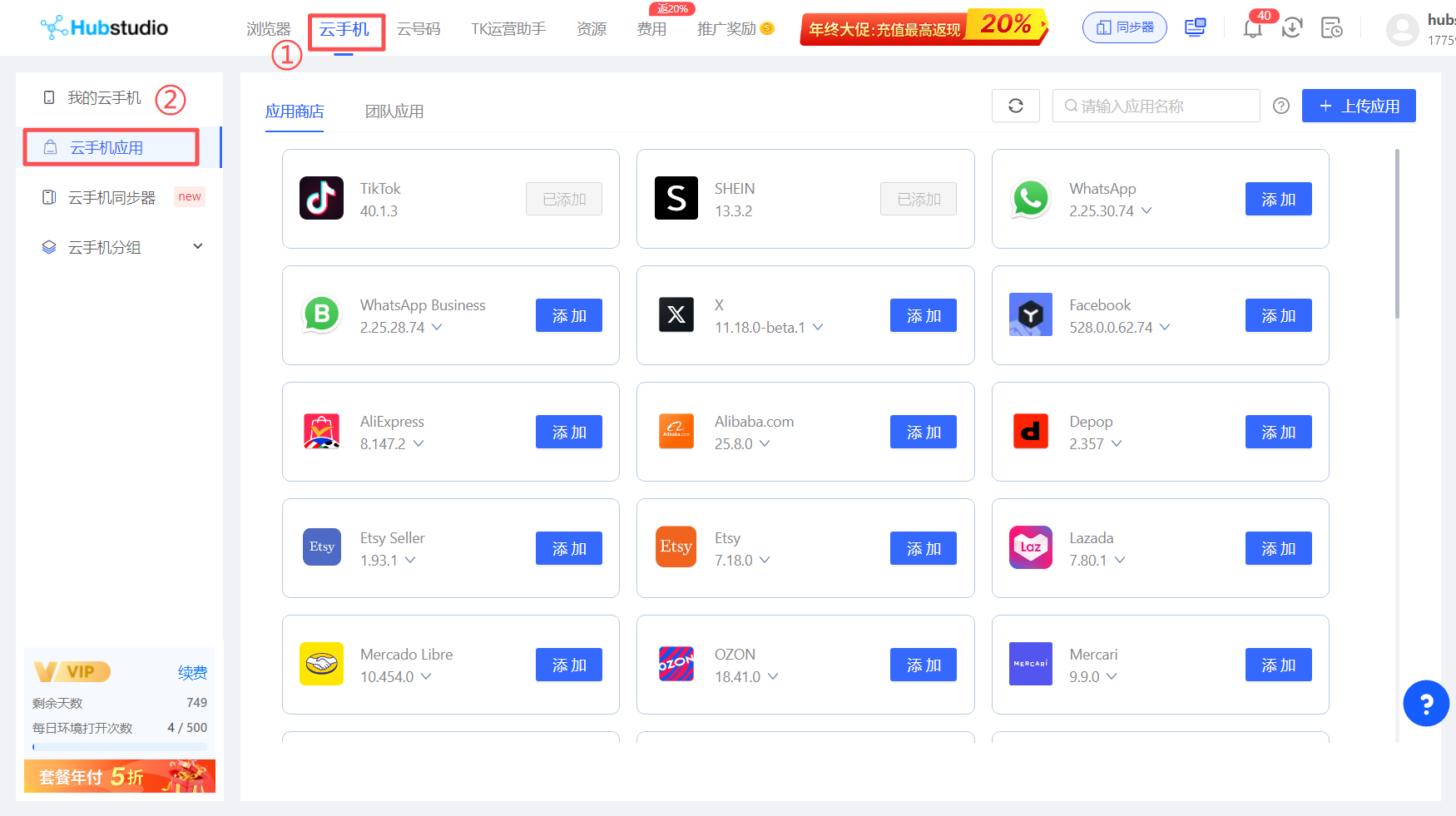Open AliExpress version 8.147.2 dropdown
This screenshot has height=816, width=1456.
(x=418, y=443)
